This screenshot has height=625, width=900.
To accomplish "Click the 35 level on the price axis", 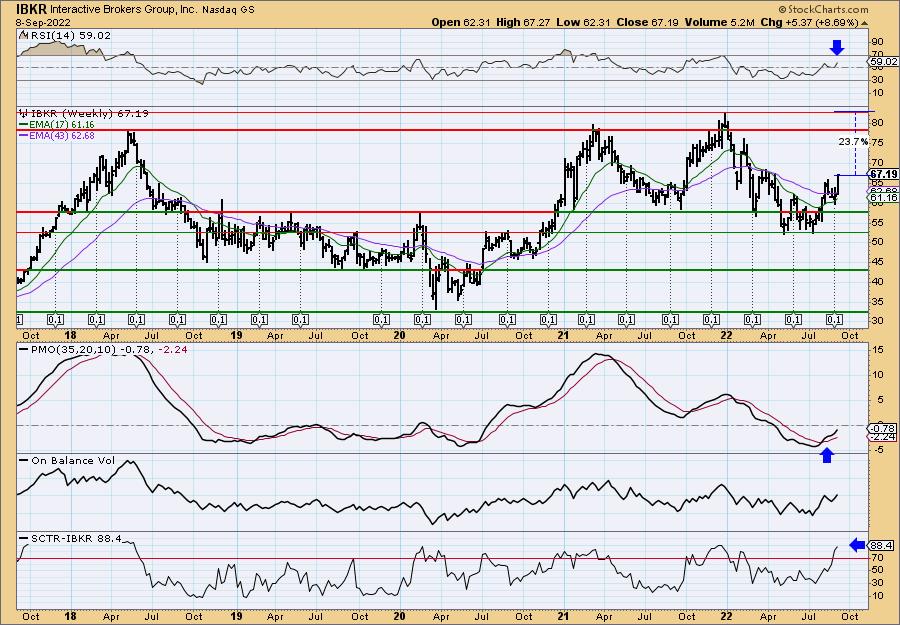I will [876, 301].
